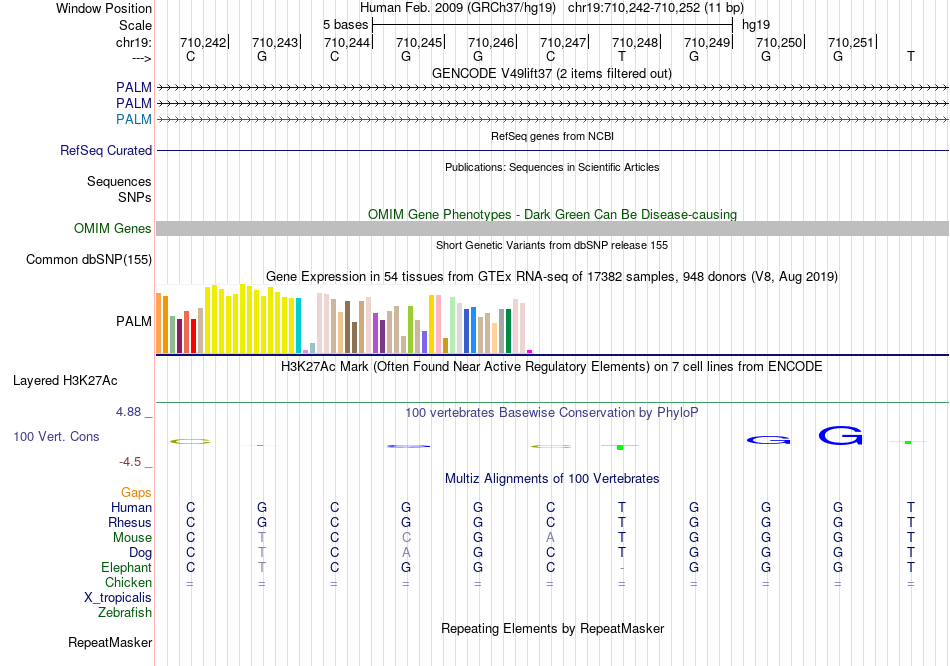Image resolution: width=950 pixels, height=666 pixels.
Task: Click the RefSeq Curated gene line
Action: point(552,150)
